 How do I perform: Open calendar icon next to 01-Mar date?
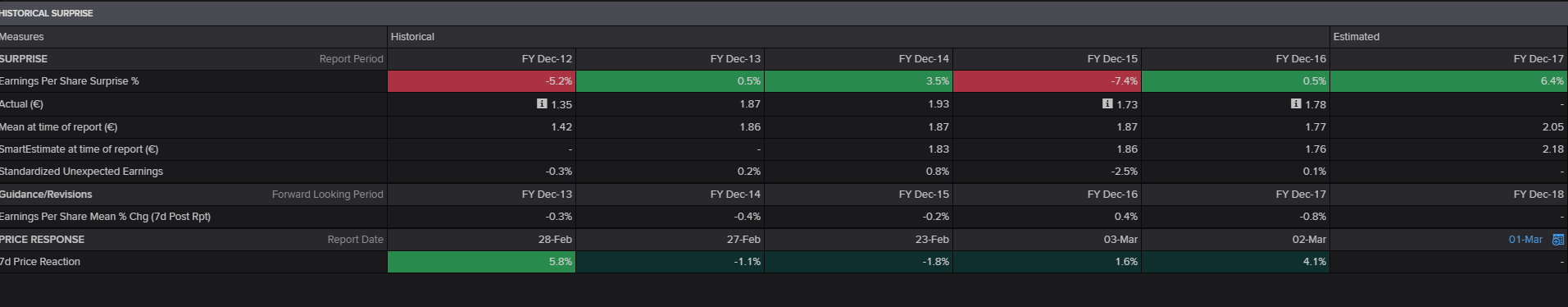click(x=1558, y=240)
